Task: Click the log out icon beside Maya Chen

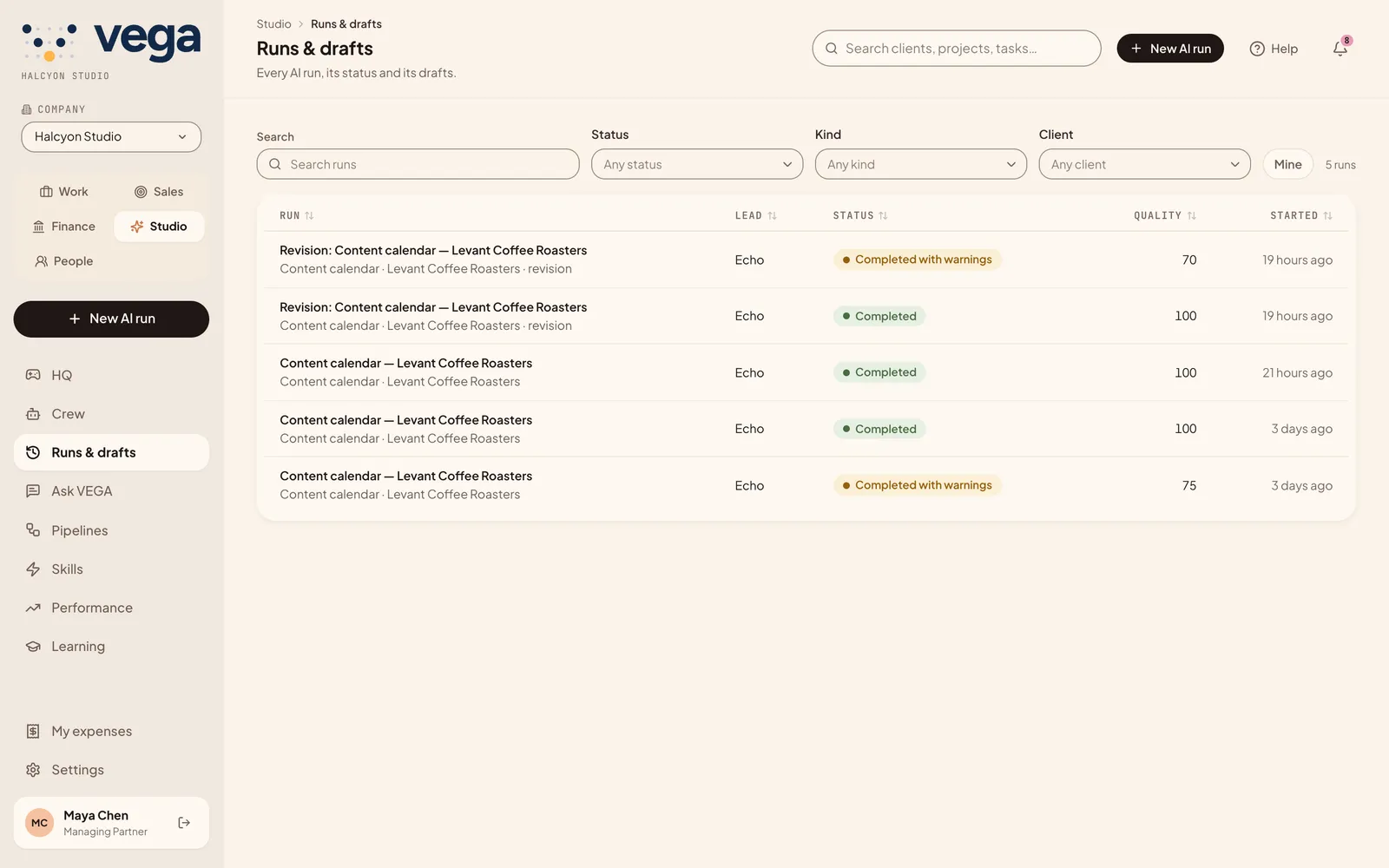Action: 184,823
